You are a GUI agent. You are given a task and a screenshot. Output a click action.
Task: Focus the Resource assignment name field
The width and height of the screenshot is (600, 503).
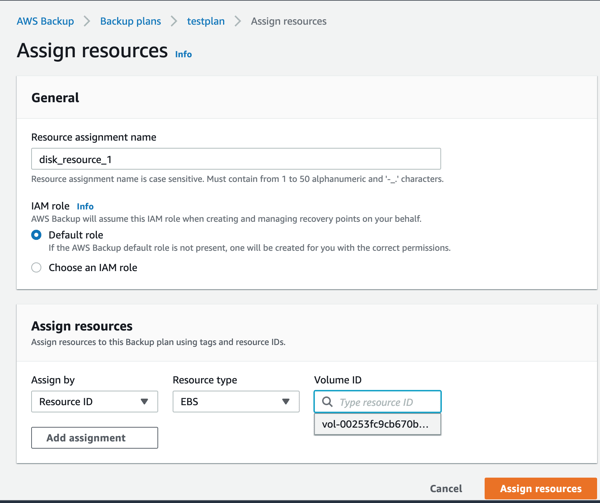(x=236, y=159)
